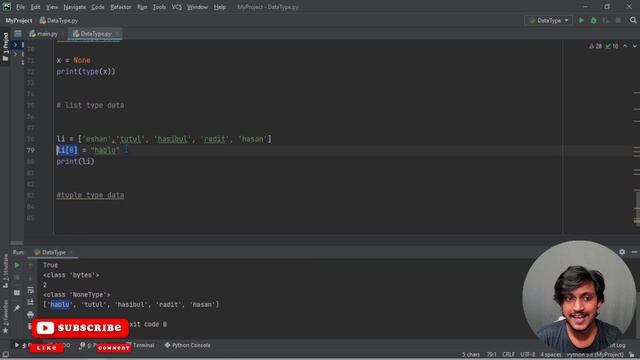Toggle the Favorites tool window on left stripe

pos(5,317)
